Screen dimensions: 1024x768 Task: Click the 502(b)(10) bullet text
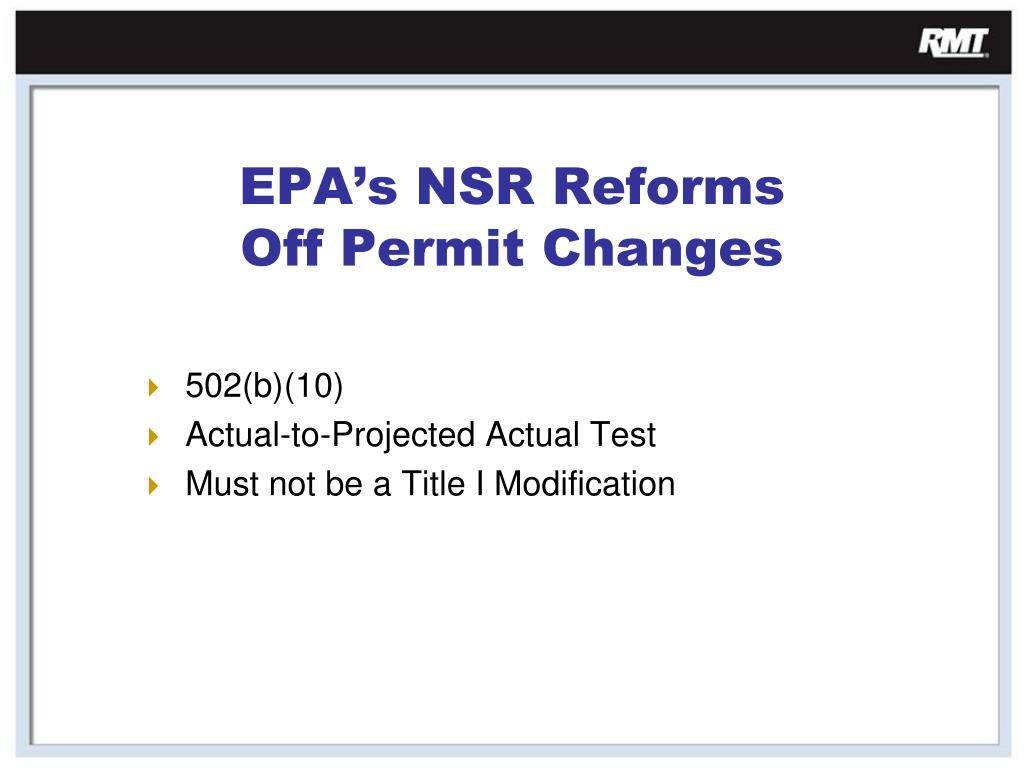(264, 386)
